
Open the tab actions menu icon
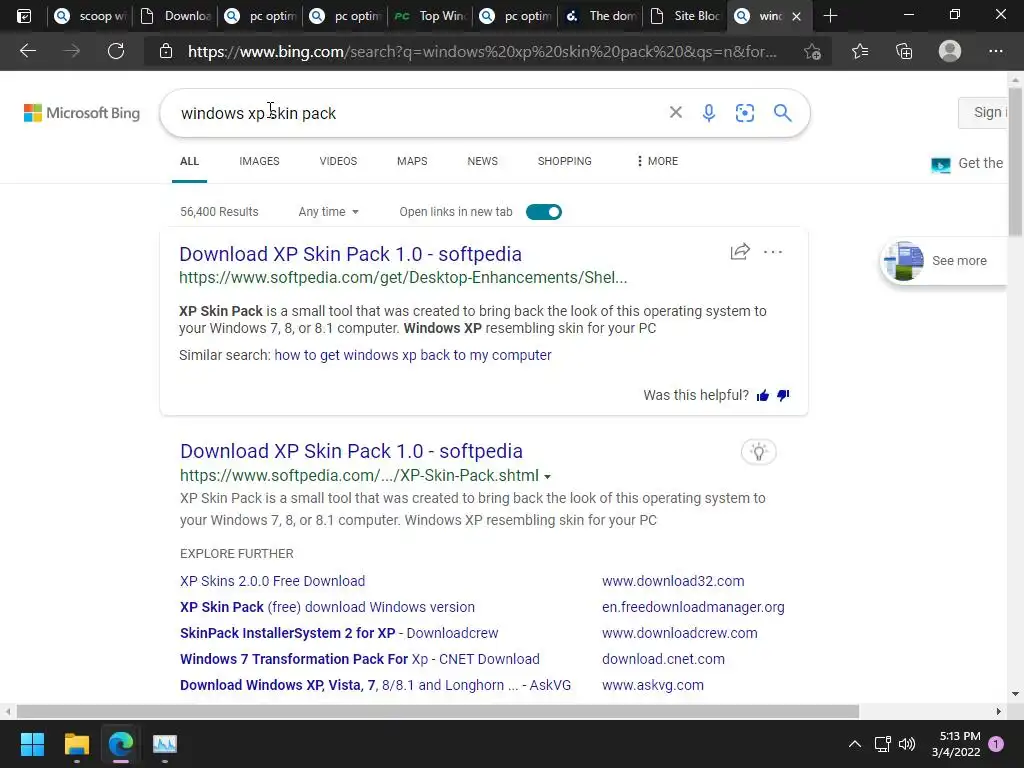click(x=24, y=16)
